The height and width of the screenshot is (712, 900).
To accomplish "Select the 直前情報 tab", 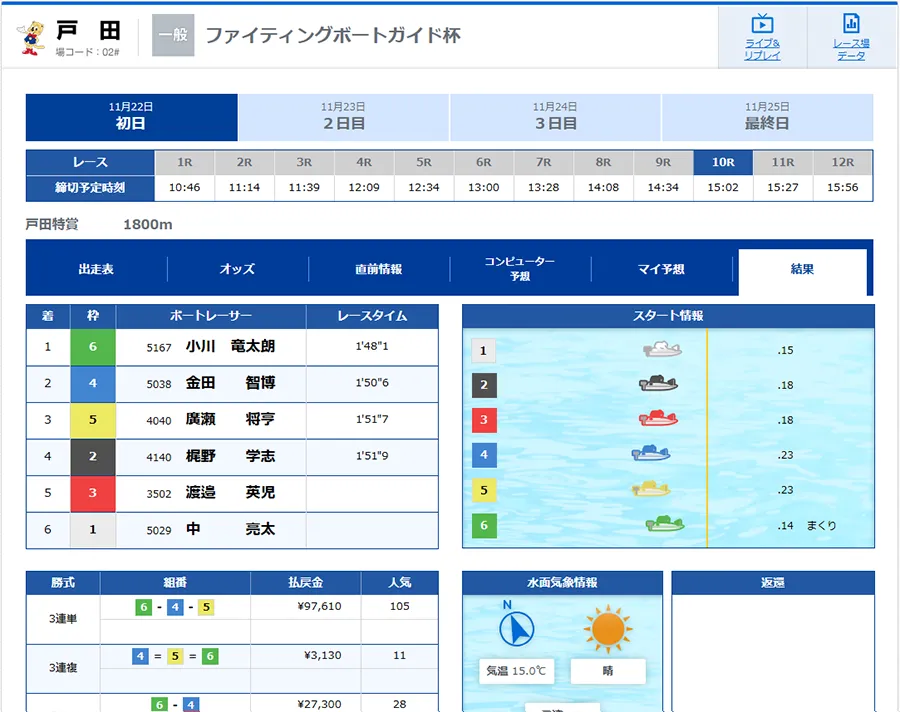I will (379, 269).
